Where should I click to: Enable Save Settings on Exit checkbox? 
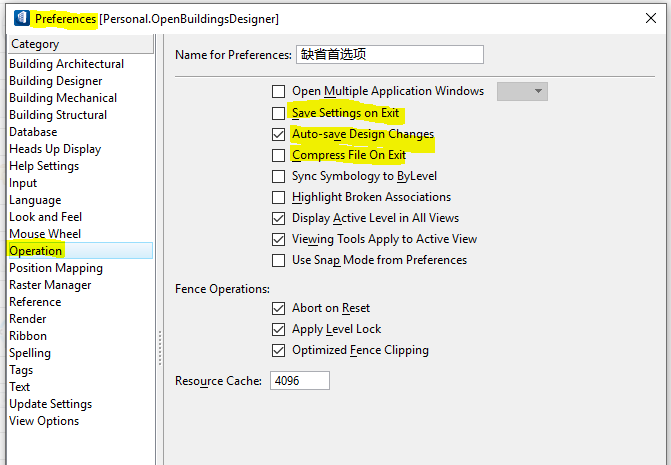(x=279, y=113)
